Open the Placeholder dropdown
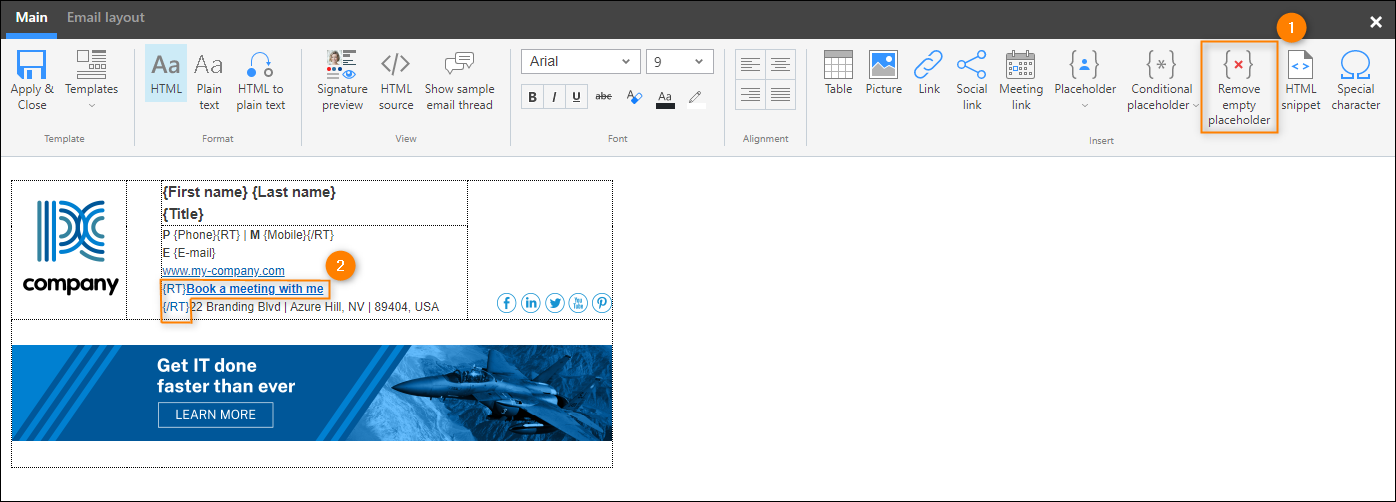Image resolution: width=1396 pixels, height=502 pixels. [1085, 80]
